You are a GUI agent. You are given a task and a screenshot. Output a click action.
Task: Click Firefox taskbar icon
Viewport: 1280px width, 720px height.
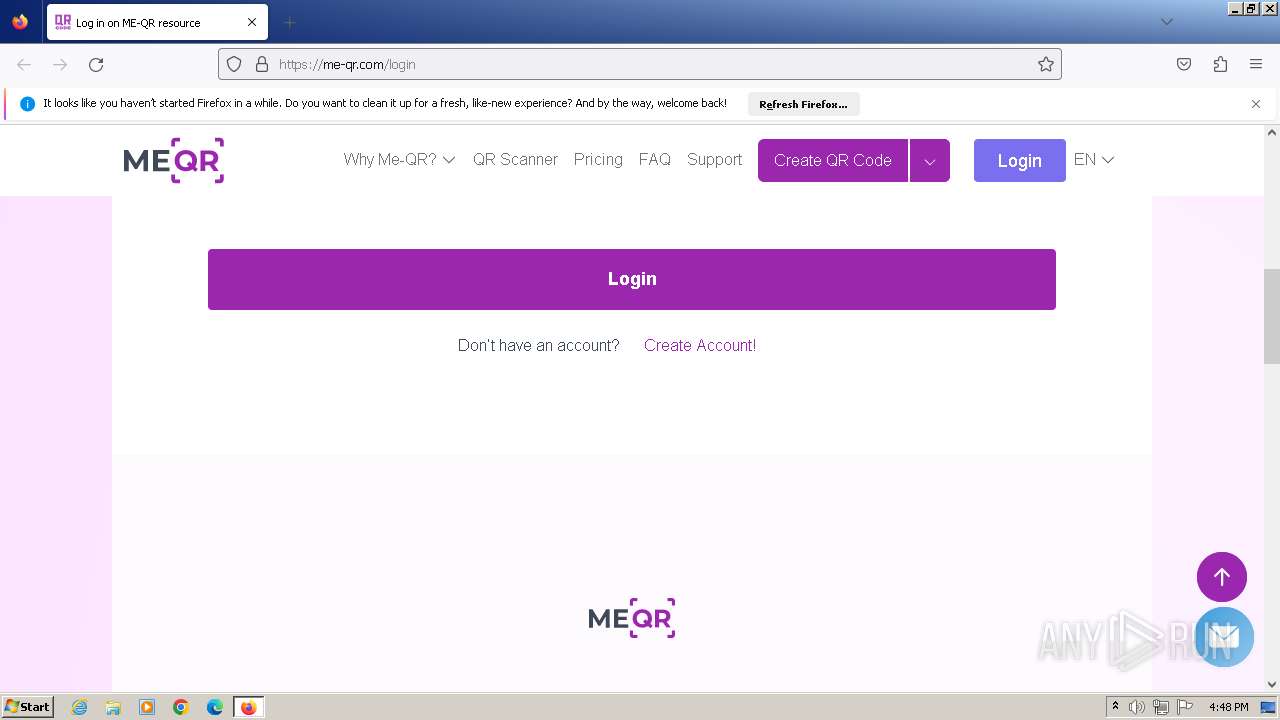[x=248, y=707]
